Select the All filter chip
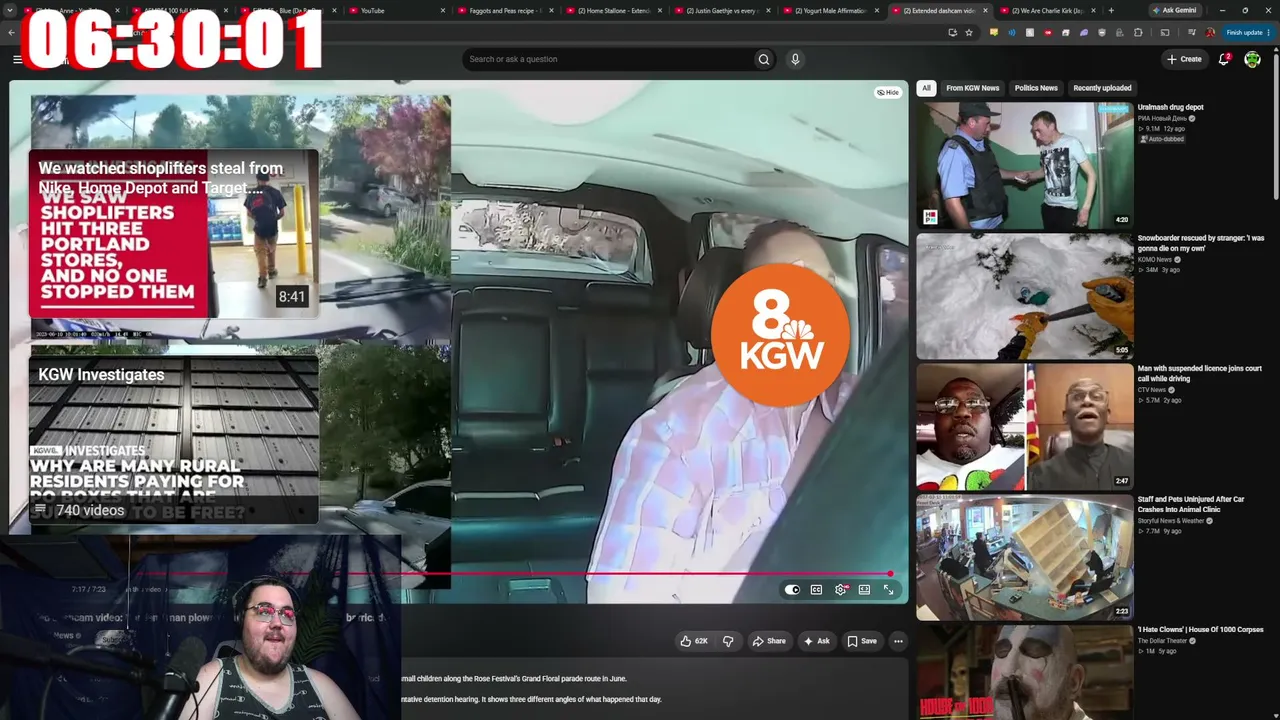The image size is (1280, 720). [x=926, y=88]
